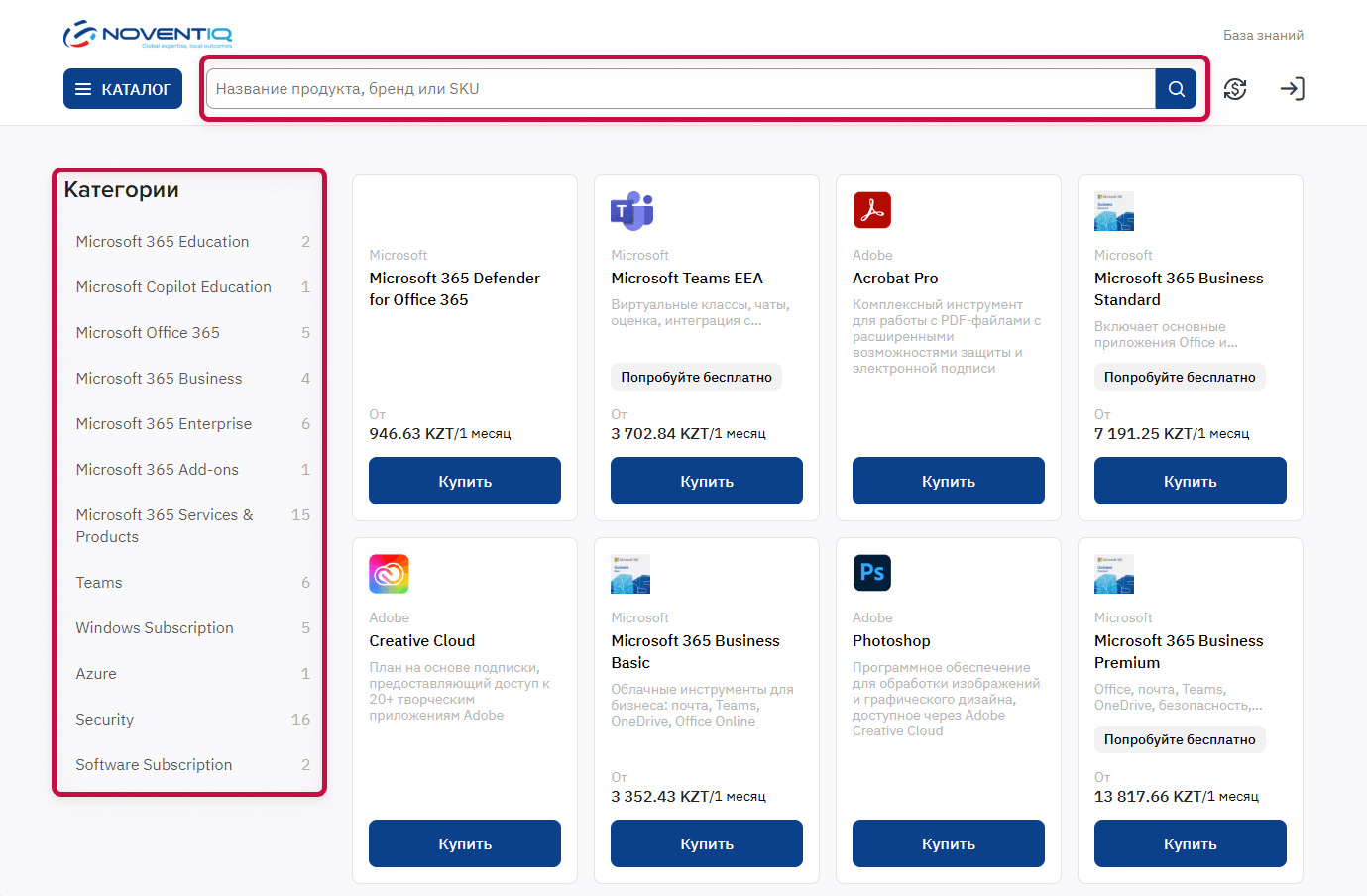
Task: Click Попробуйте бесплатно on Microsoft Teams EEA
Action: pyautogui.click(x=696, y=377)
